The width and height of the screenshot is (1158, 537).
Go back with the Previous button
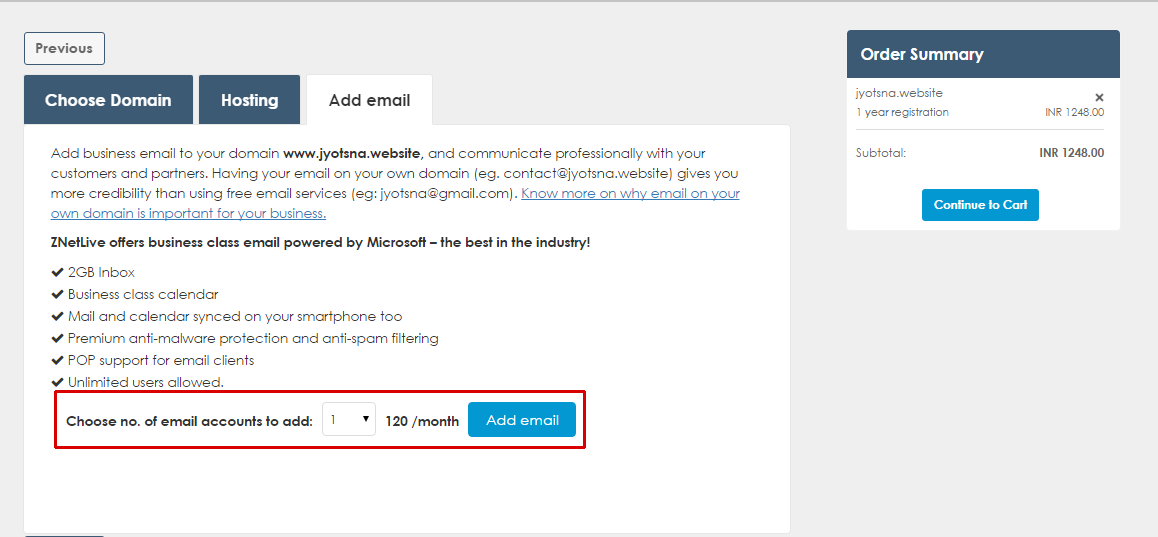click(x=64, y=48)
